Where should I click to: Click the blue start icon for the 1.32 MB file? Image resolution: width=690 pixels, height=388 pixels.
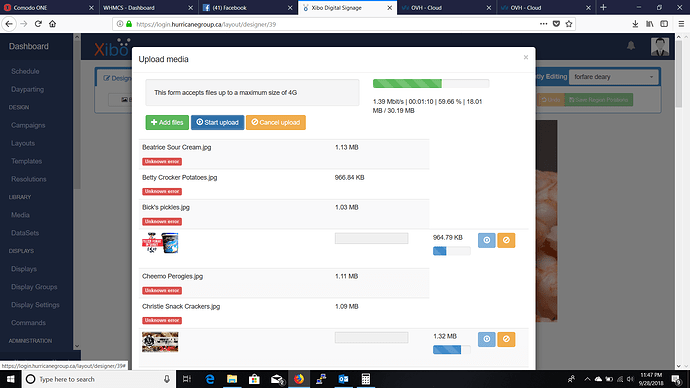pos(486,339)
